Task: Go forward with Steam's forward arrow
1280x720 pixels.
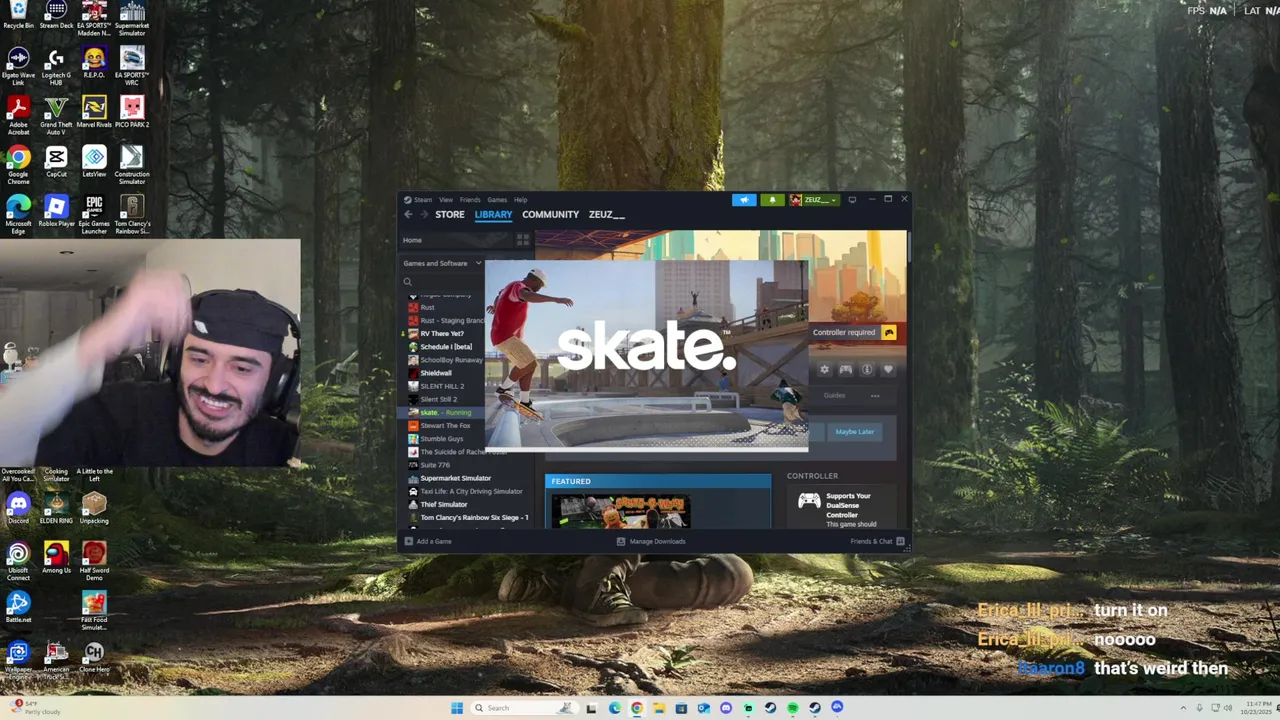Action: (x=424, y=215)
